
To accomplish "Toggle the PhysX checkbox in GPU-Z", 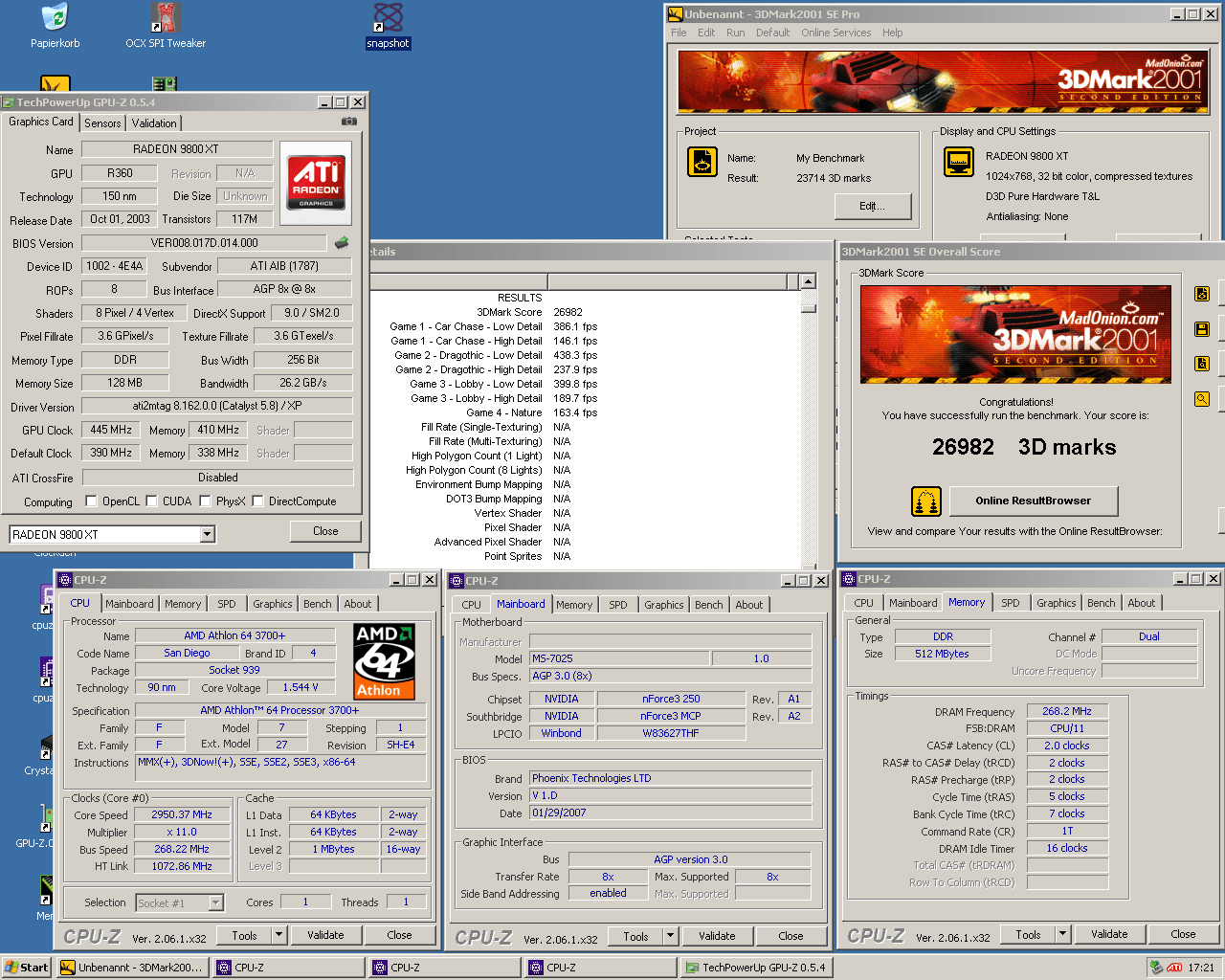I will click(205, 501).
